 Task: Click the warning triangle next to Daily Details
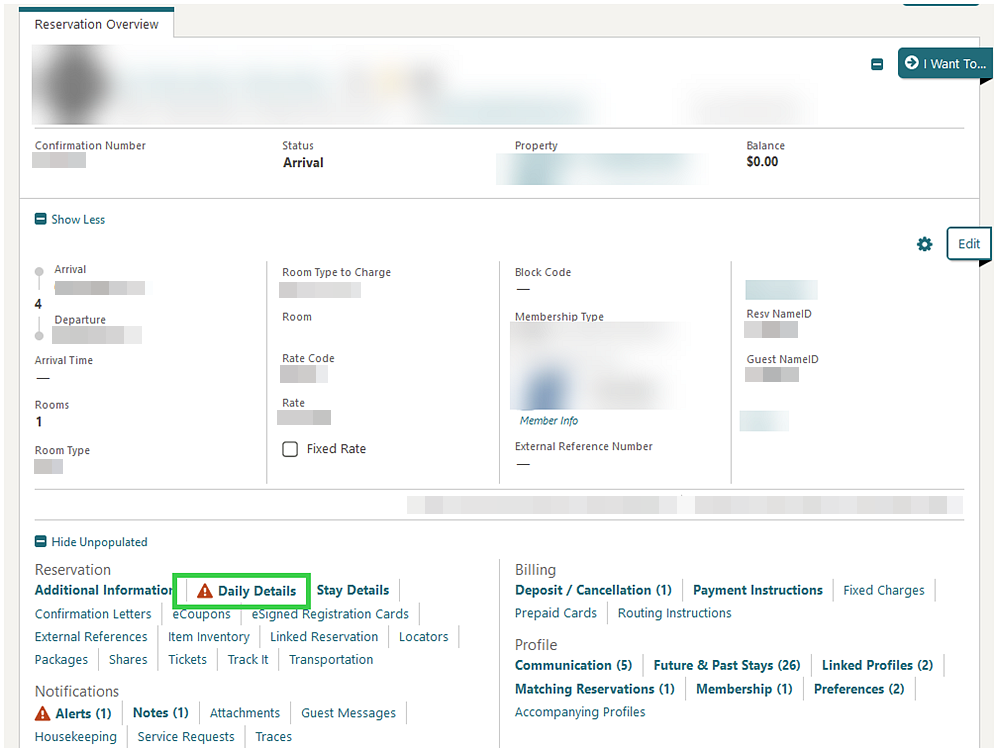204,591
